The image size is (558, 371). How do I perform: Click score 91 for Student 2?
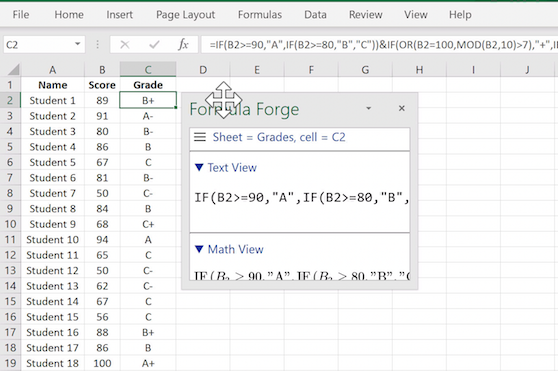click(x=102, y=116)
